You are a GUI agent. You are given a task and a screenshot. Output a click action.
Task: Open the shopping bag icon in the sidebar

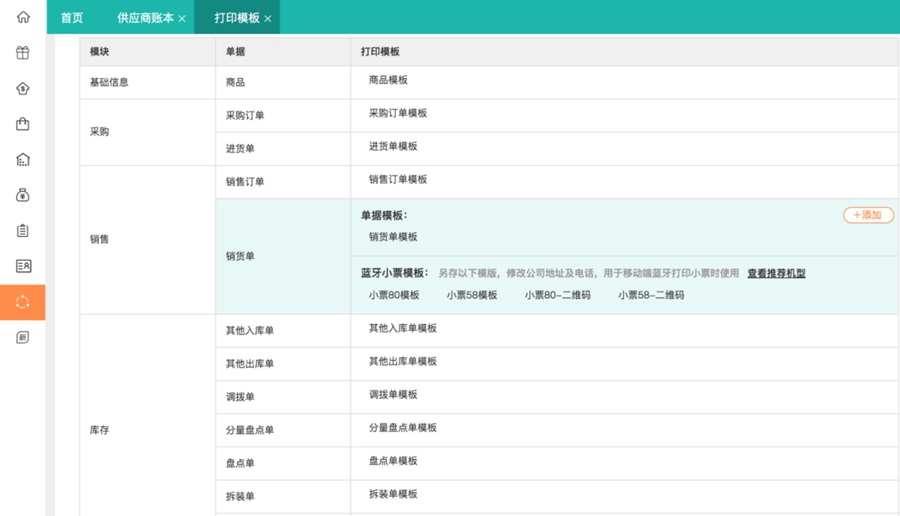pos(23,124)
